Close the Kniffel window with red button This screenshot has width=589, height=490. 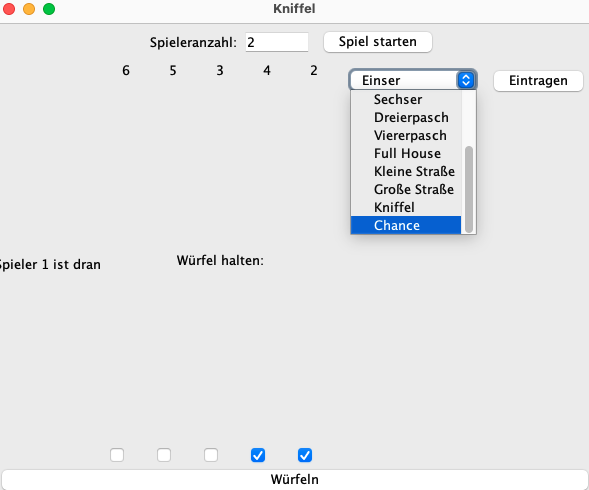9,9
